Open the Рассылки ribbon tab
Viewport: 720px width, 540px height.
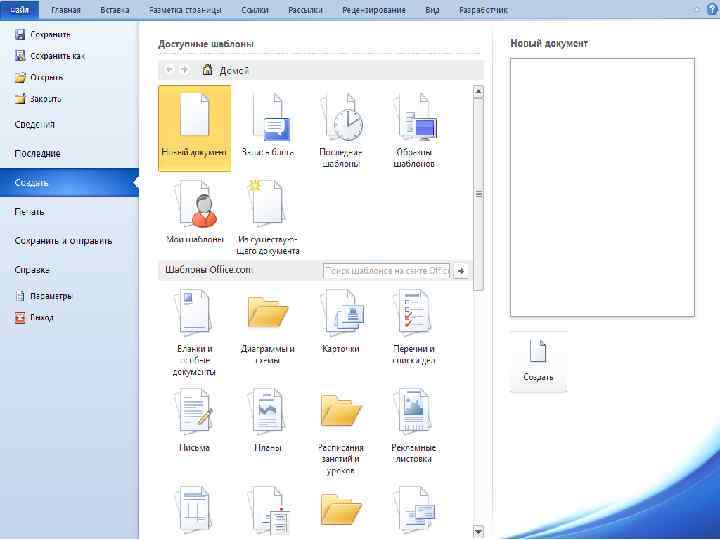(305, 10)
